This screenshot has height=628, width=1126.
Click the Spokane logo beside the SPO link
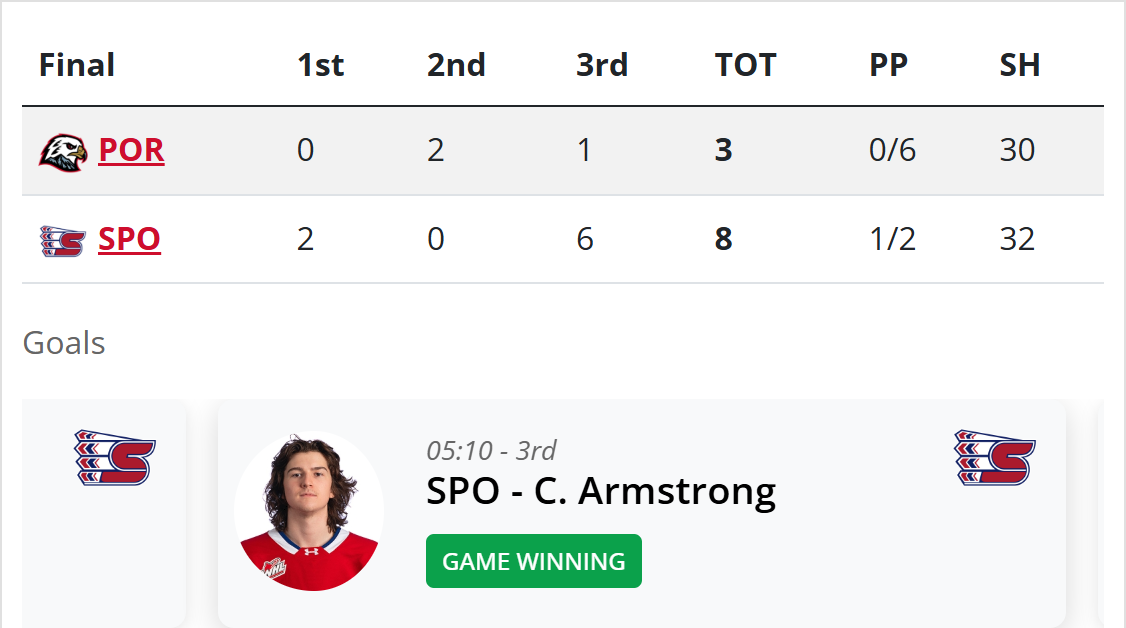point(63,240)
